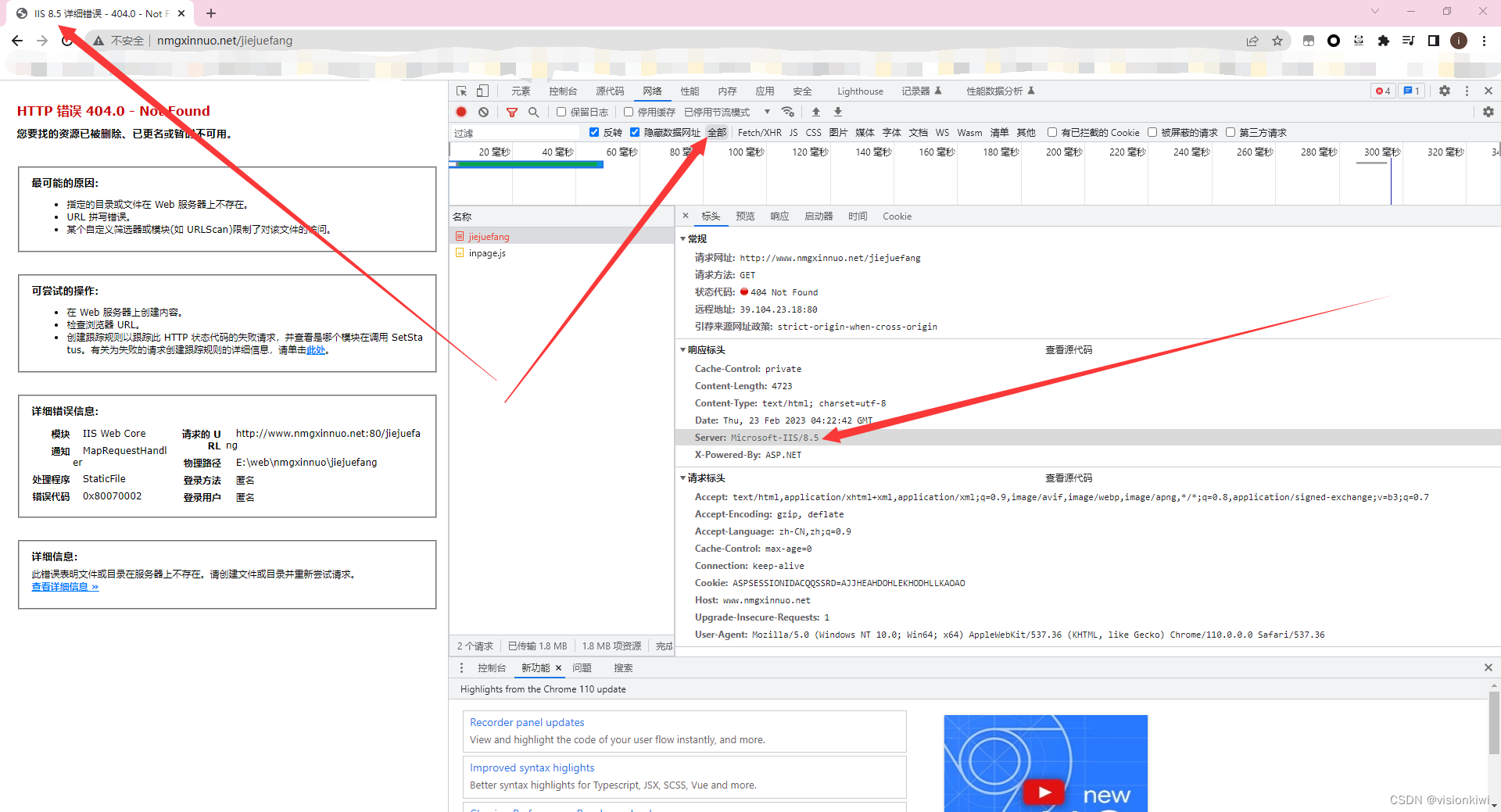
Task: Collapse the 请求标头 section
Action: (683, 478)
